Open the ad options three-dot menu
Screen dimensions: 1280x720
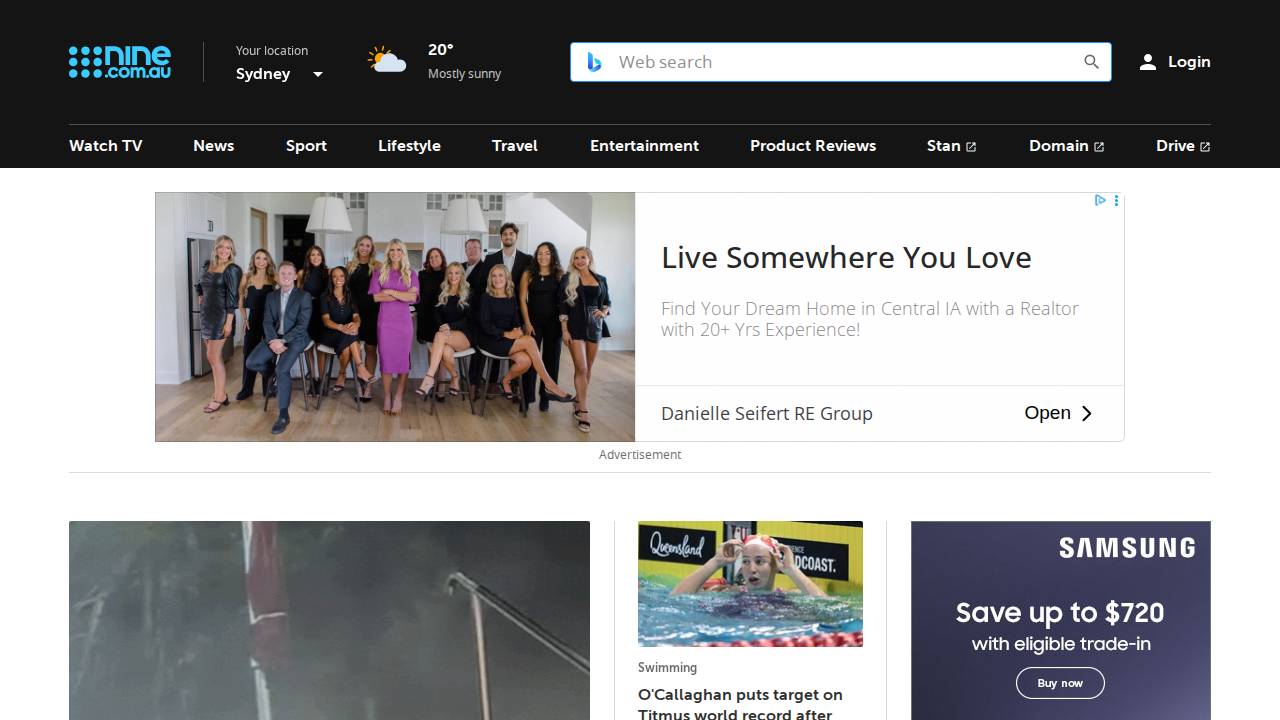1116,201
